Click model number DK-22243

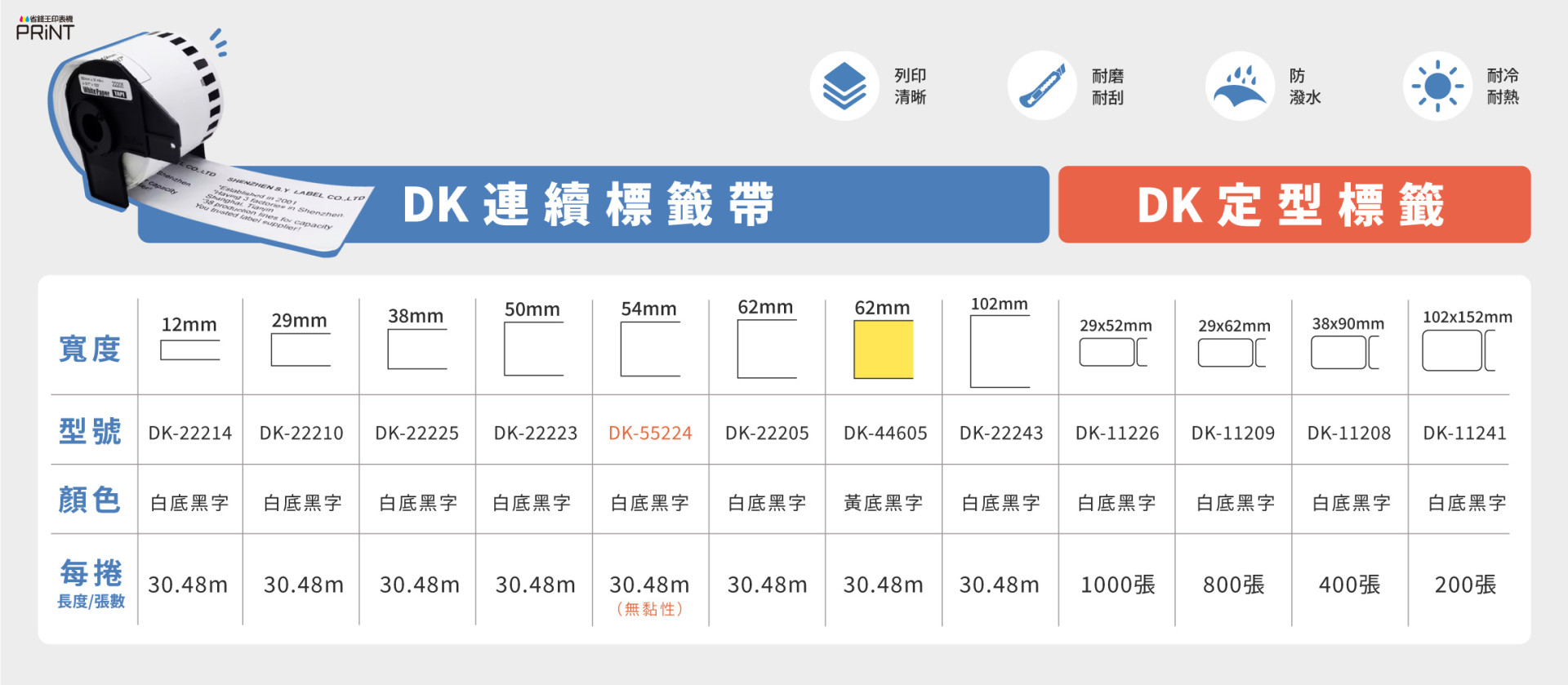point(1001,433)
